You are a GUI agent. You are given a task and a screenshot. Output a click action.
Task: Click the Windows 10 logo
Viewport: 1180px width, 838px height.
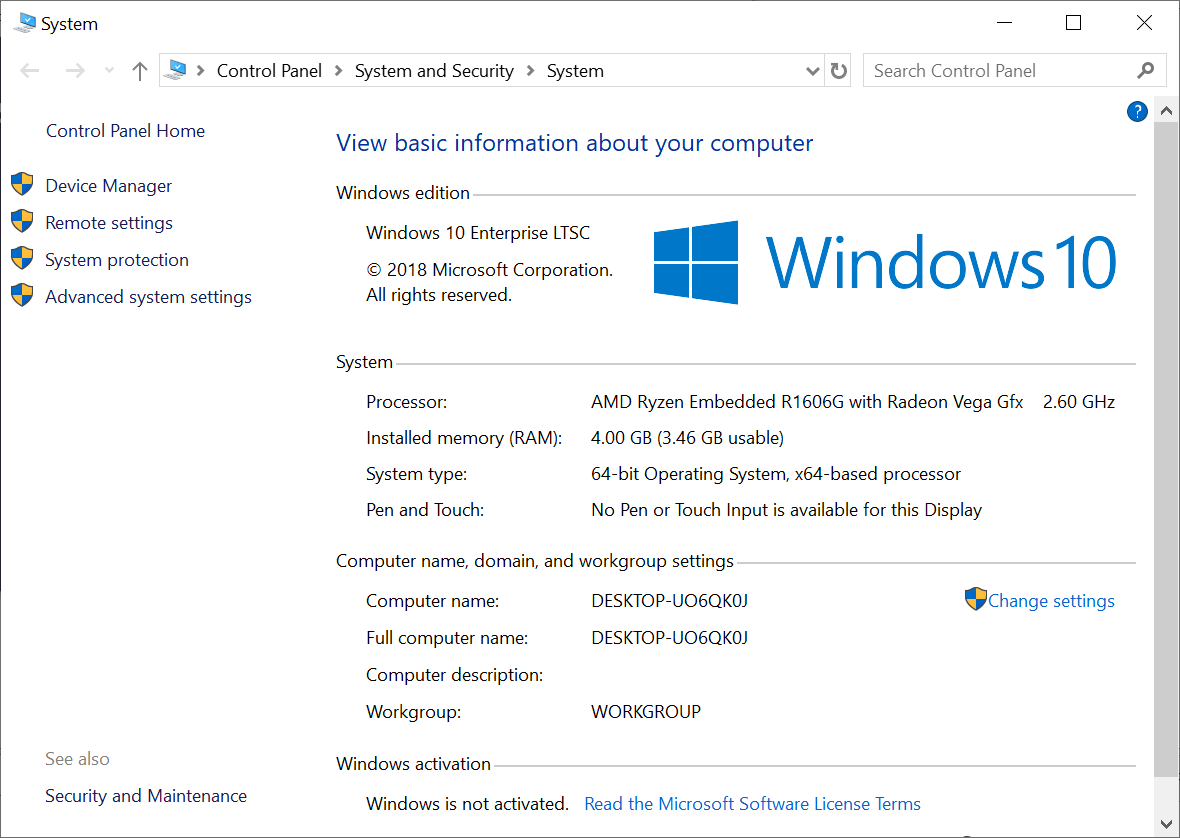pyautogui.click(x=884, y=262)
